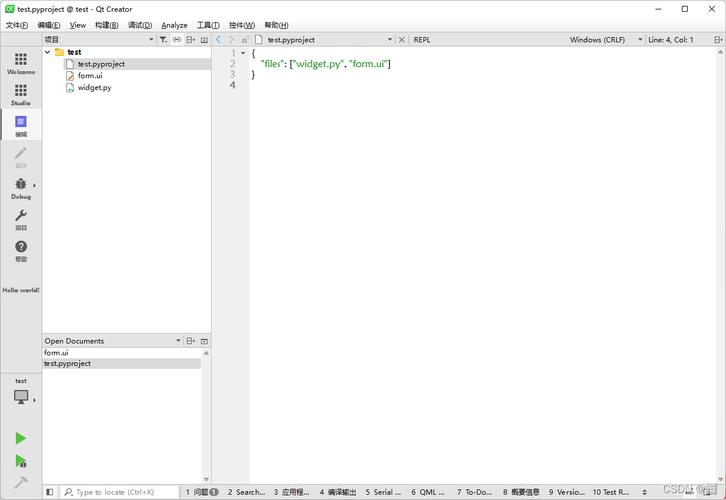Toggle file read-only lock icon

pos(245,40)
